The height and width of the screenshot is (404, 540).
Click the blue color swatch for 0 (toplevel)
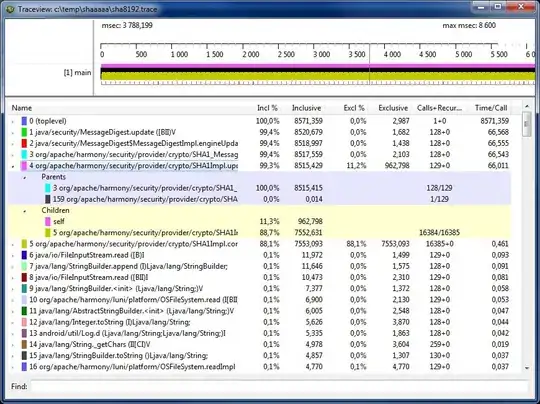coord(24,121)
